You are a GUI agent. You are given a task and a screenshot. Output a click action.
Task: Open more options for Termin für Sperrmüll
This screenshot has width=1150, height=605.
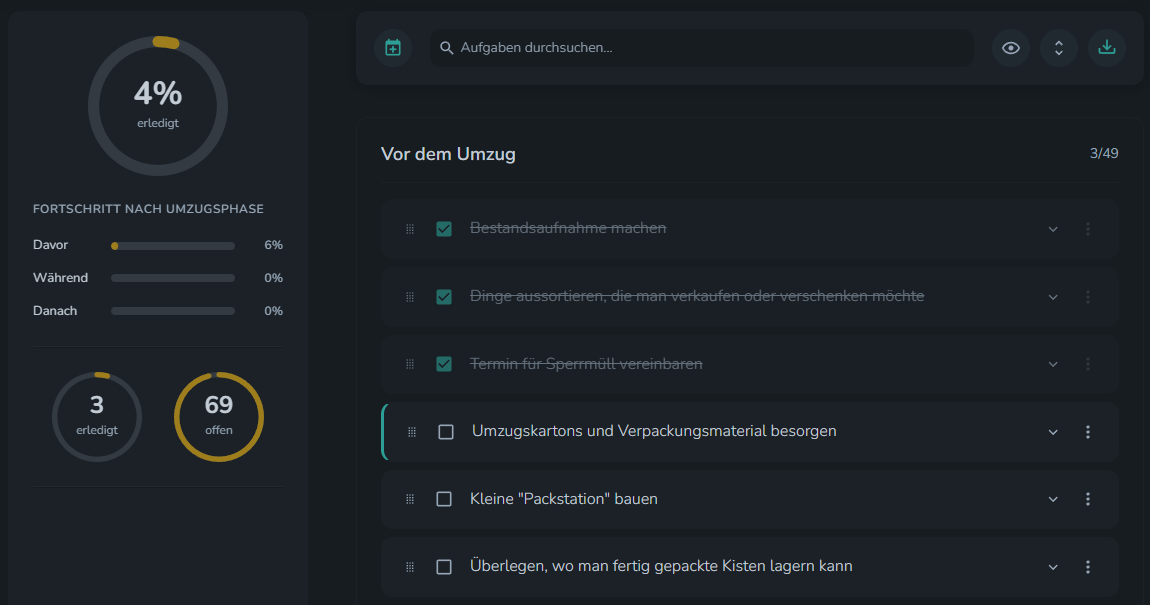tap(1088, 364)
